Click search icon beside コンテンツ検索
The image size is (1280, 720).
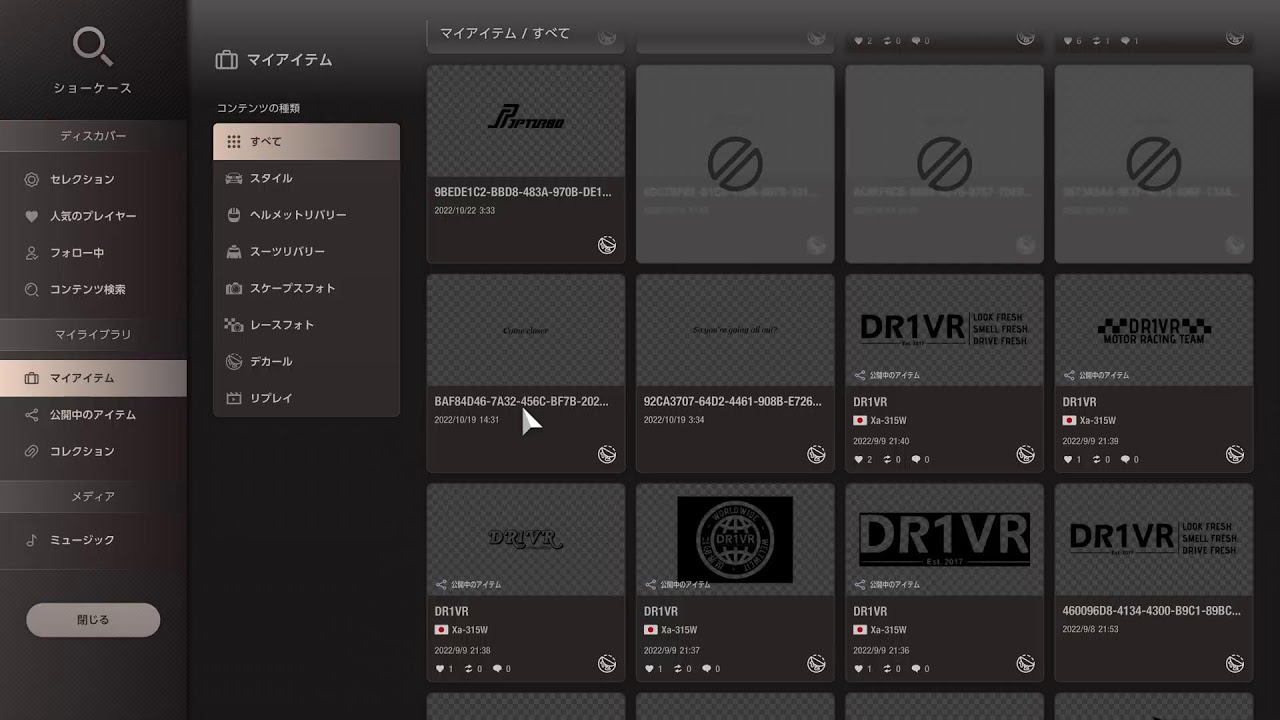[31, 289]
